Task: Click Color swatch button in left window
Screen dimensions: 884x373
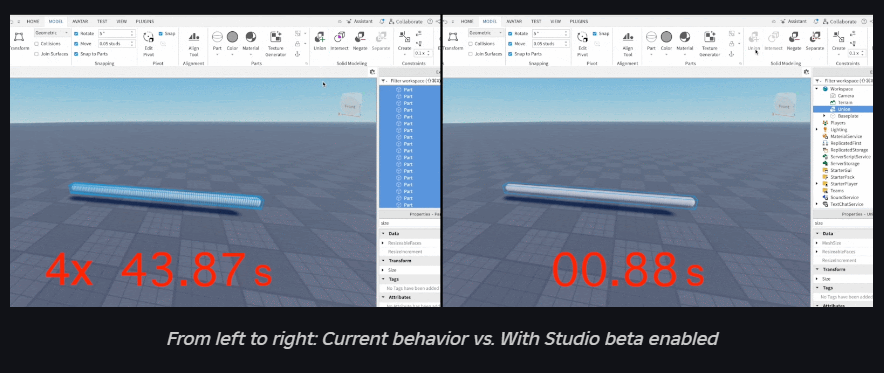Action: click(x=232, y=37)
